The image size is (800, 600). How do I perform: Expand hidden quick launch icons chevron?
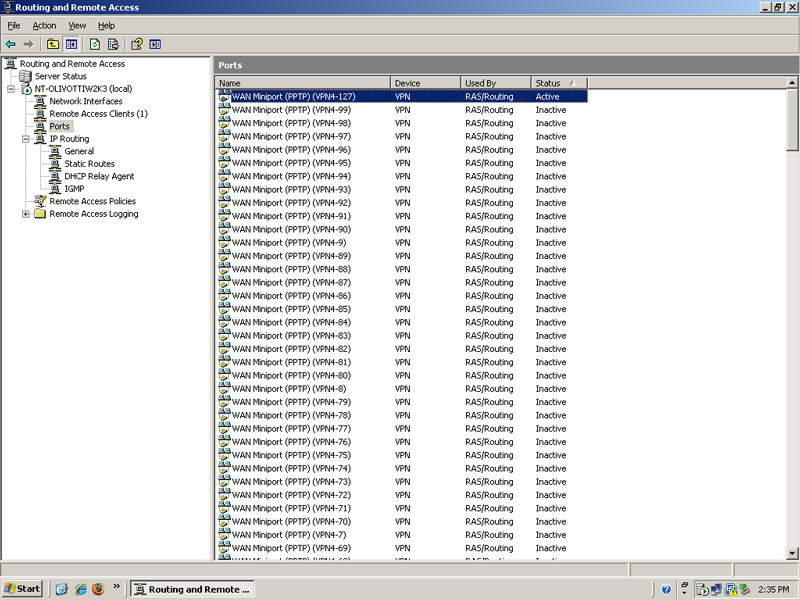point(116,586)
